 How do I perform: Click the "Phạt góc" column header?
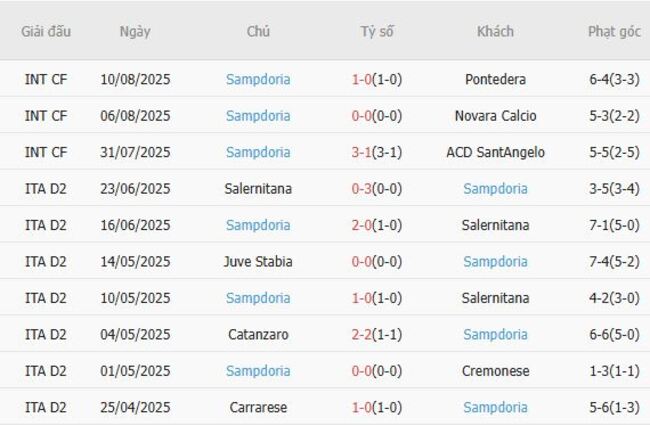coord(614,31)
